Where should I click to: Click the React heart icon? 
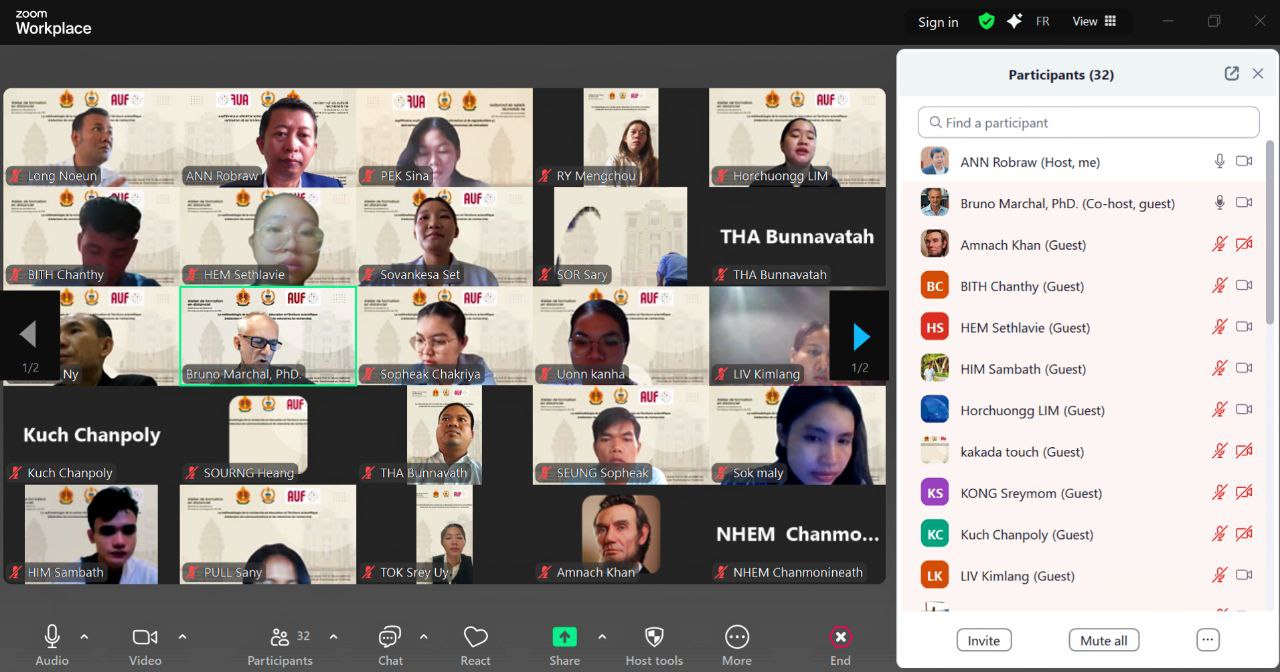click(x=475, y=637)
